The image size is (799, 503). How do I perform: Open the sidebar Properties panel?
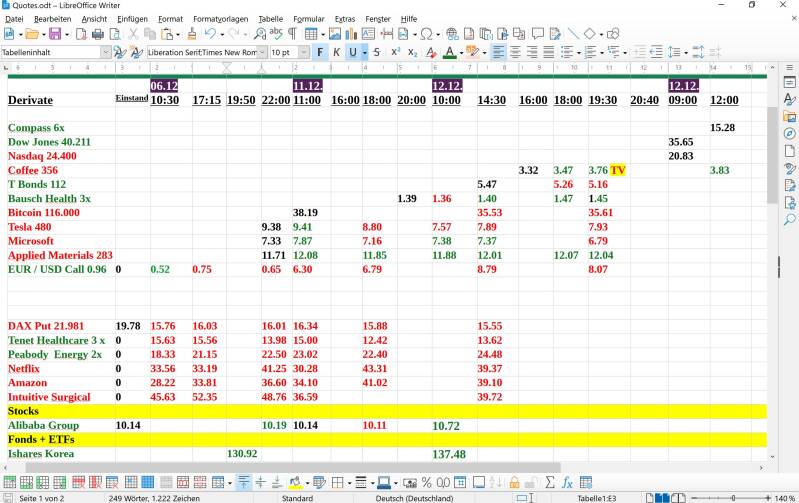pos(789,83)
